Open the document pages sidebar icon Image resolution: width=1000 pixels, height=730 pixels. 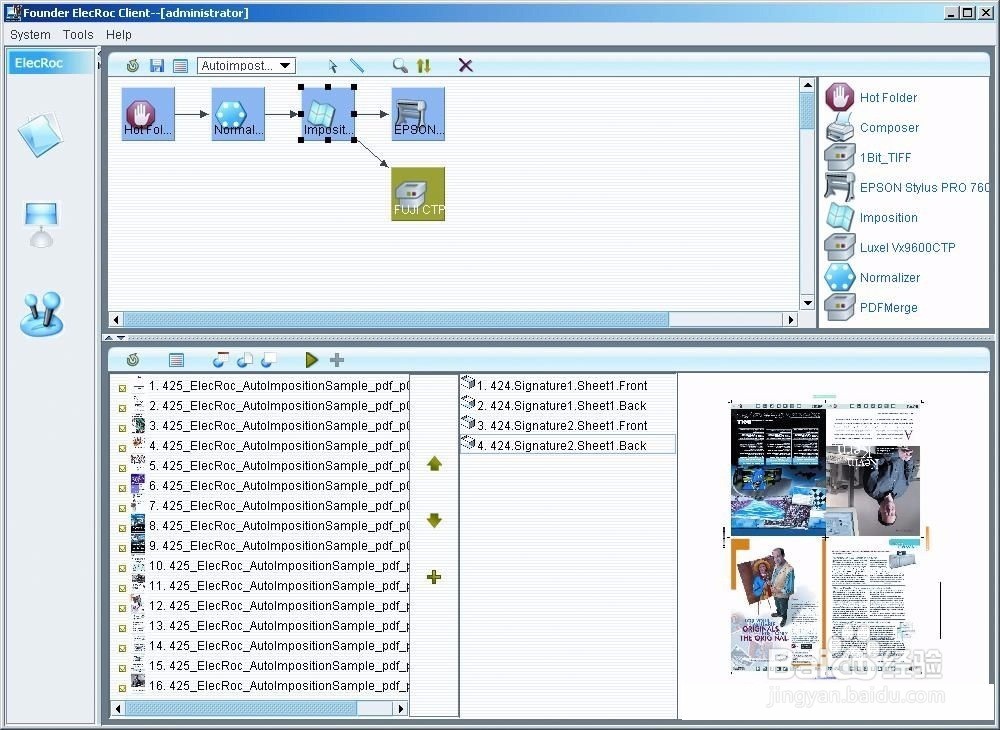click(41, 135)
